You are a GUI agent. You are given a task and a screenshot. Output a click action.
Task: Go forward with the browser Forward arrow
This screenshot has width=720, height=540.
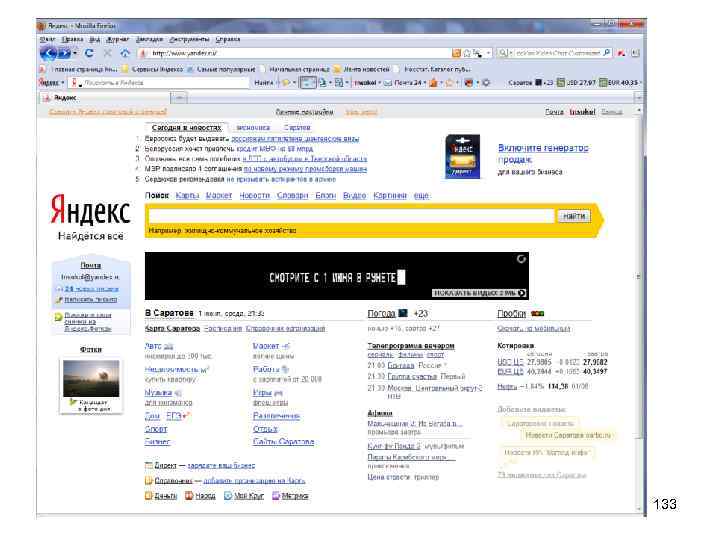(x=64, y=53)
